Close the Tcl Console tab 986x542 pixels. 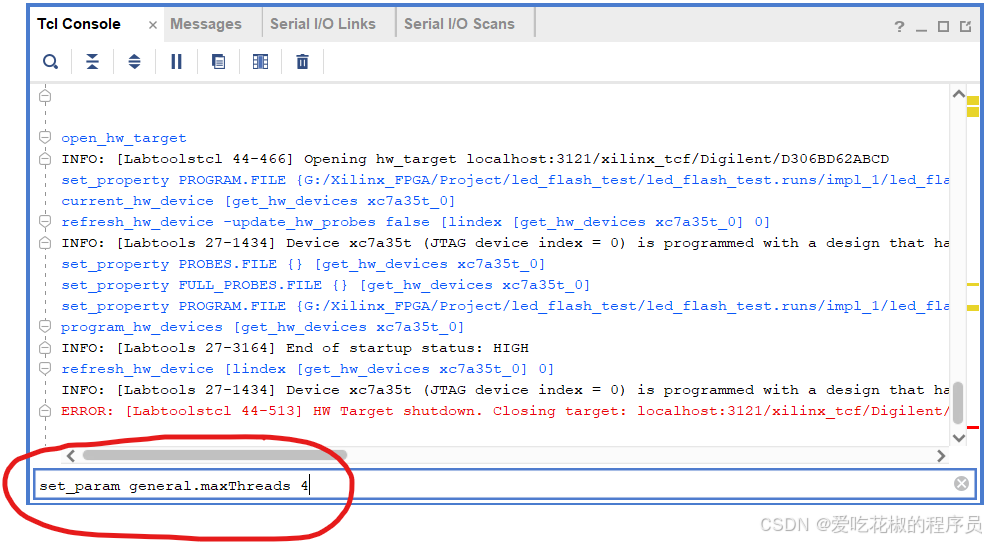tap(153, 25)
